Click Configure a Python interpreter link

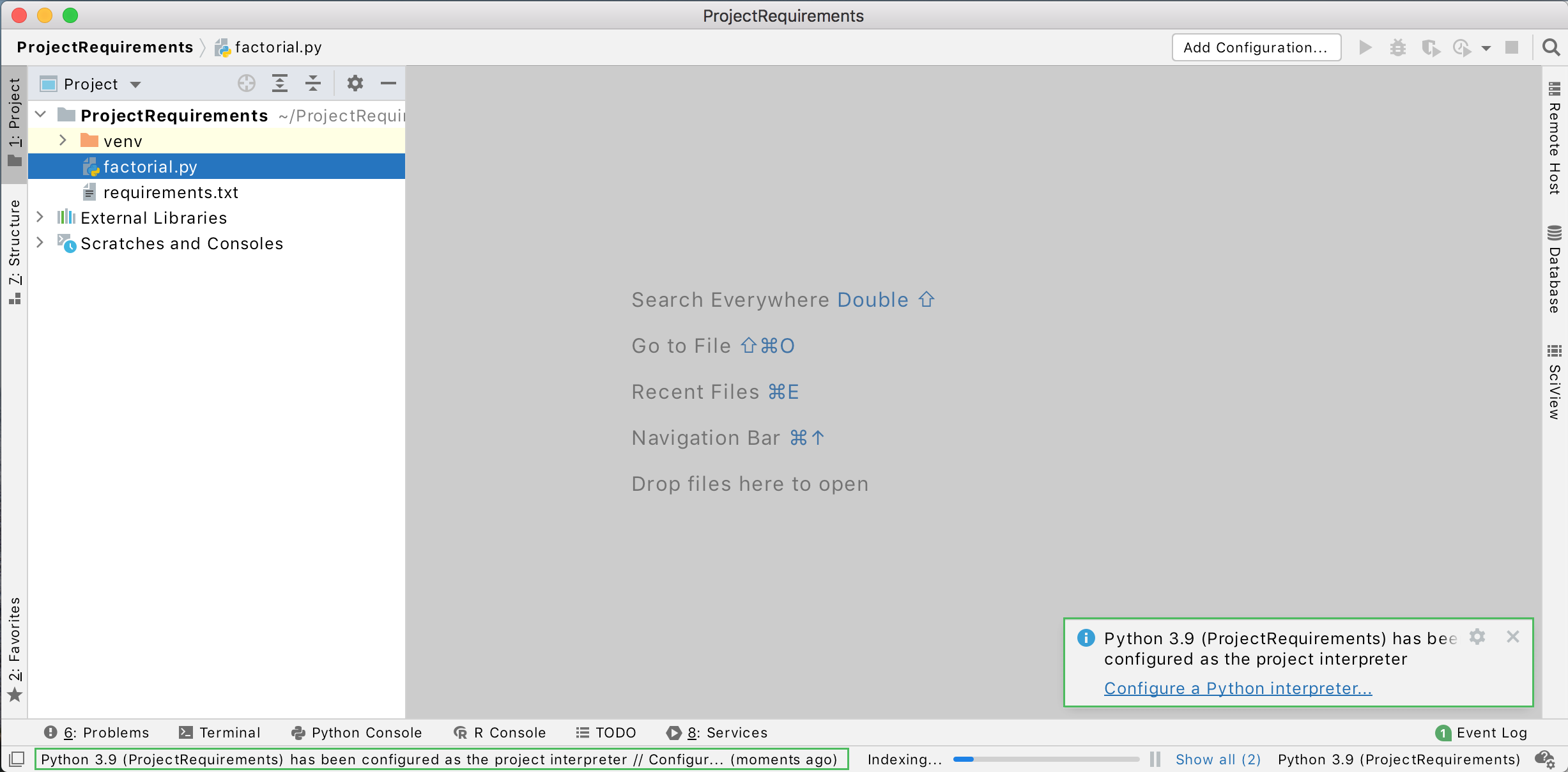click(1238, 688)
